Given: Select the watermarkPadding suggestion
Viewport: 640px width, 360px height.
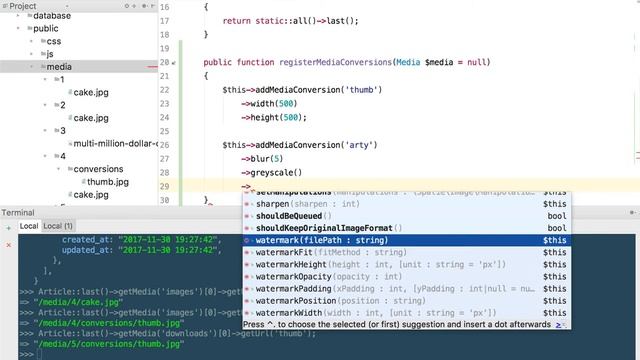Looking at the screenshot, I should coord(406,289).
